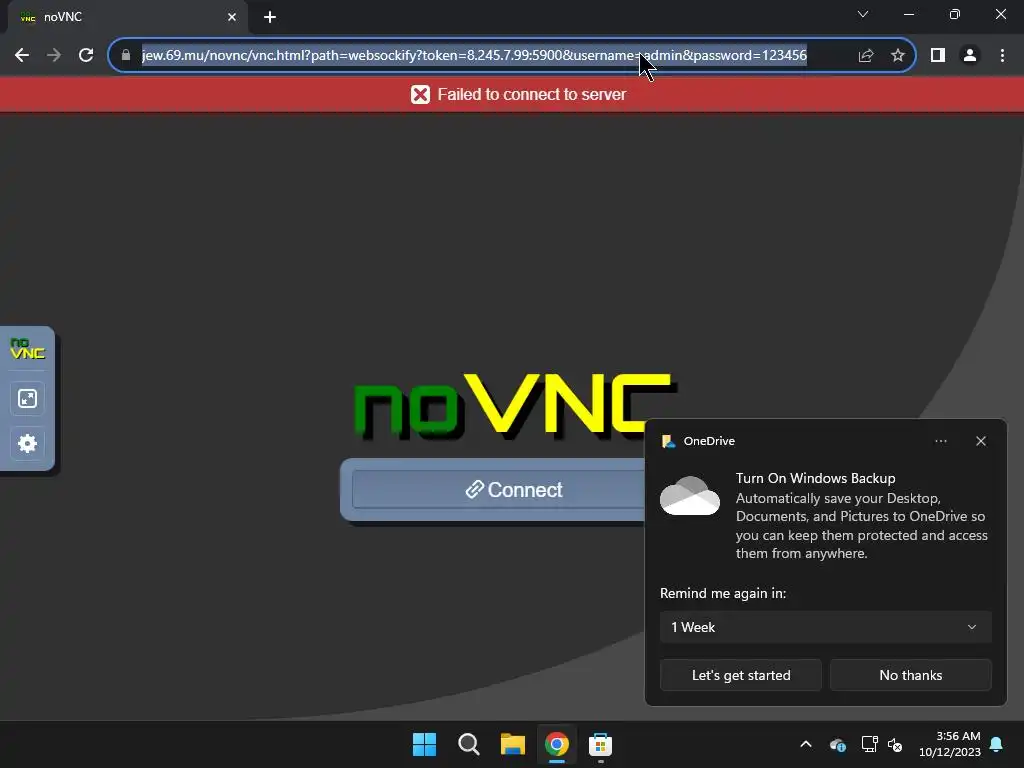Click the OneDrive title label

pos(709,441)
